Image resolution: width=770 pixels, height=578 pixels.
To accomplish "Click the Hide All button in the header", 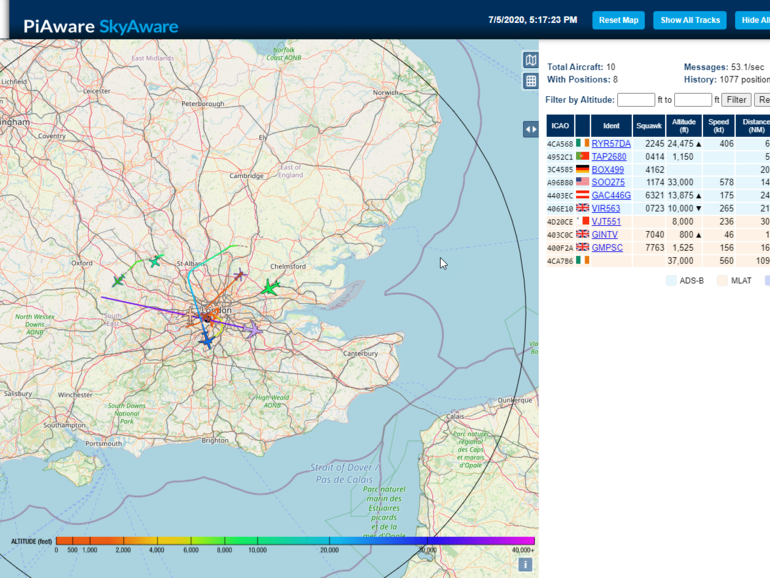I will click(753, 20).
